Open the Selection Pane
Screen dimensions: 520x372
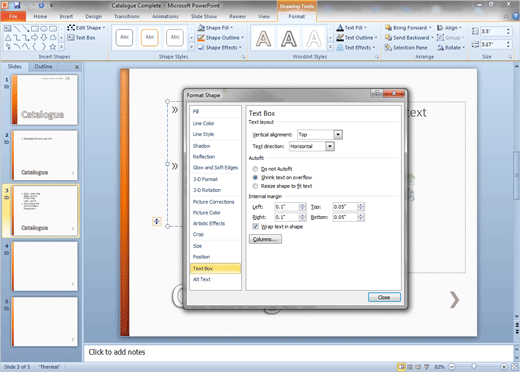point(406,48)
